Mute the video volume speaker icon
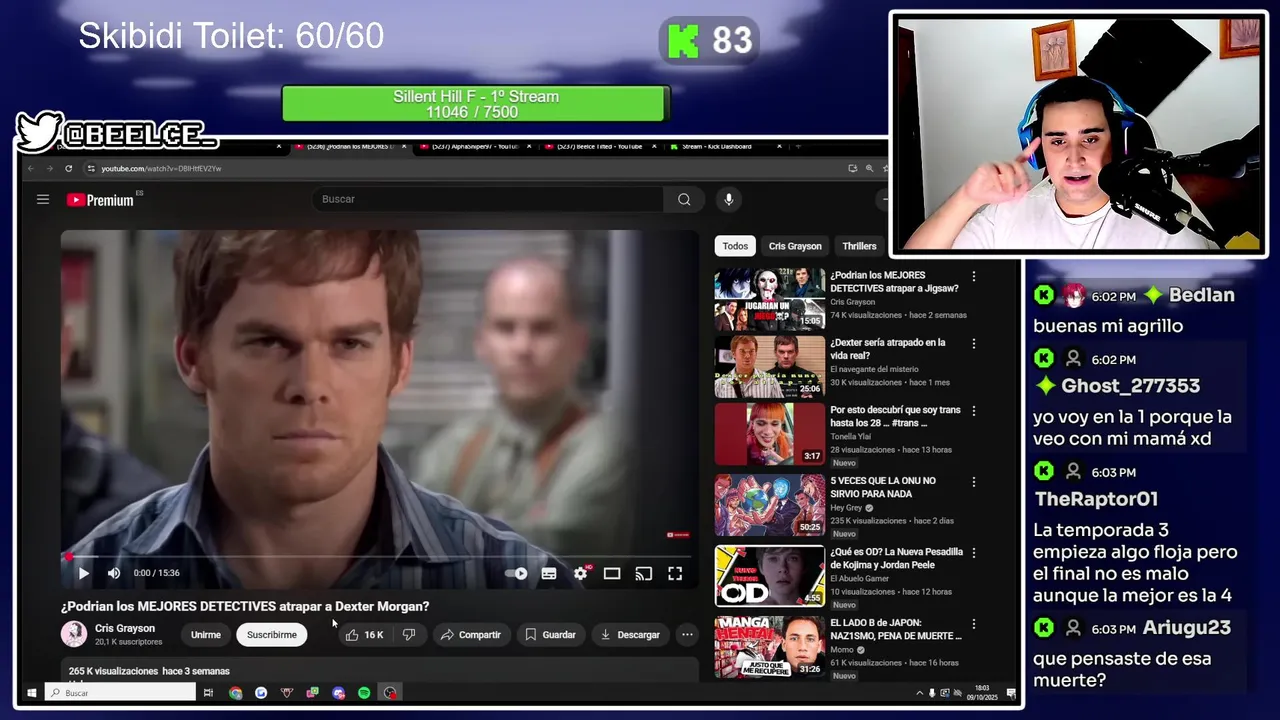Image resolution: width=1280 pixels, height=720 pixels. (x=114, y=573)
